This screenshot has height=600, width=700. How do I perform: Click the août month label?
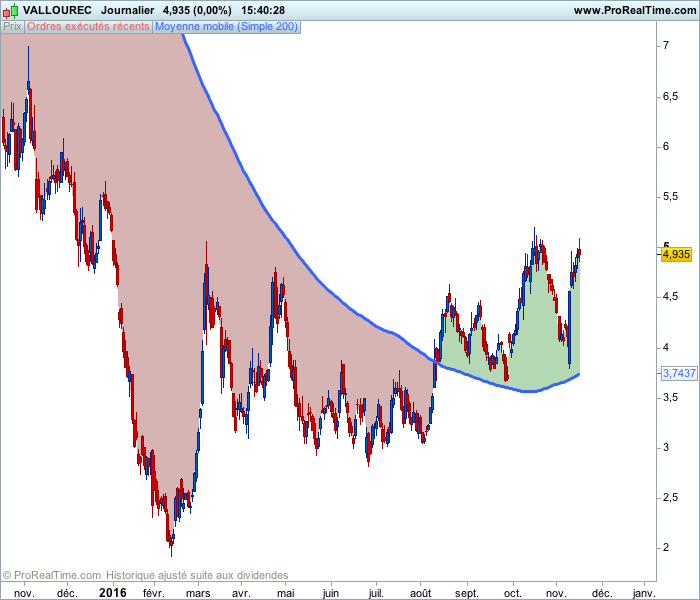[x=421, y=593]
